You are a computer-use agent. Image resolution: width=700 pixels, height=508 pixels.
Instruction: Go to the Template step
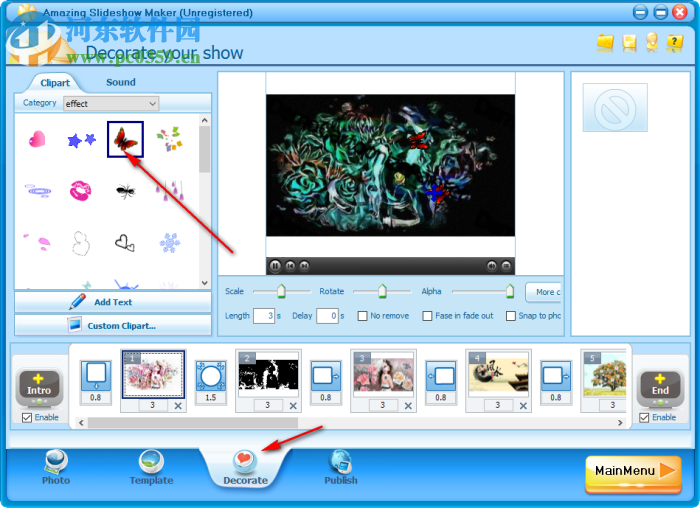[151, 468]
